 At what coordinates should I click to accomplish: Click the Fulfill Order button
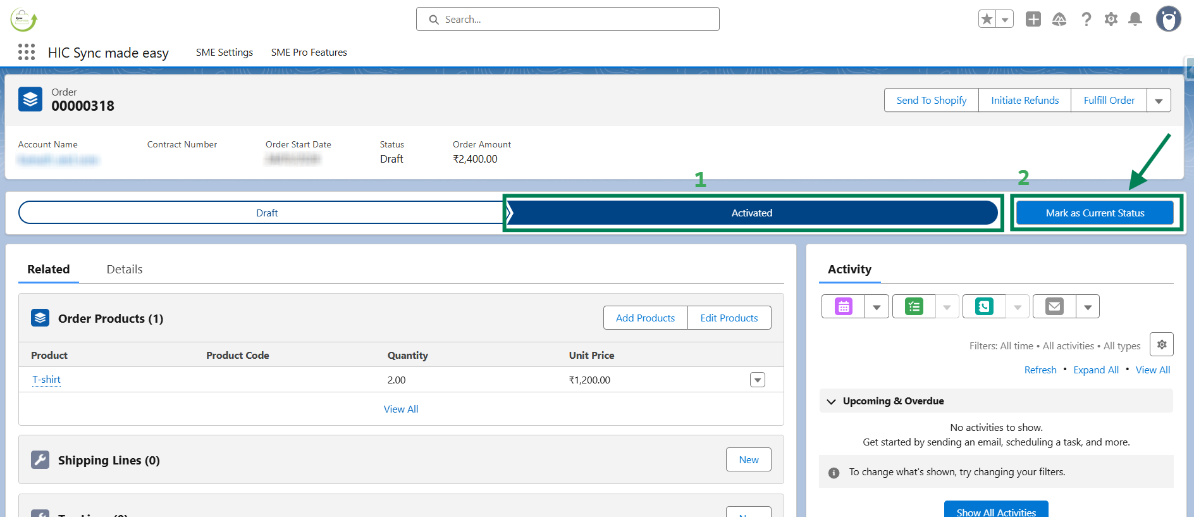click(1109, 101)
